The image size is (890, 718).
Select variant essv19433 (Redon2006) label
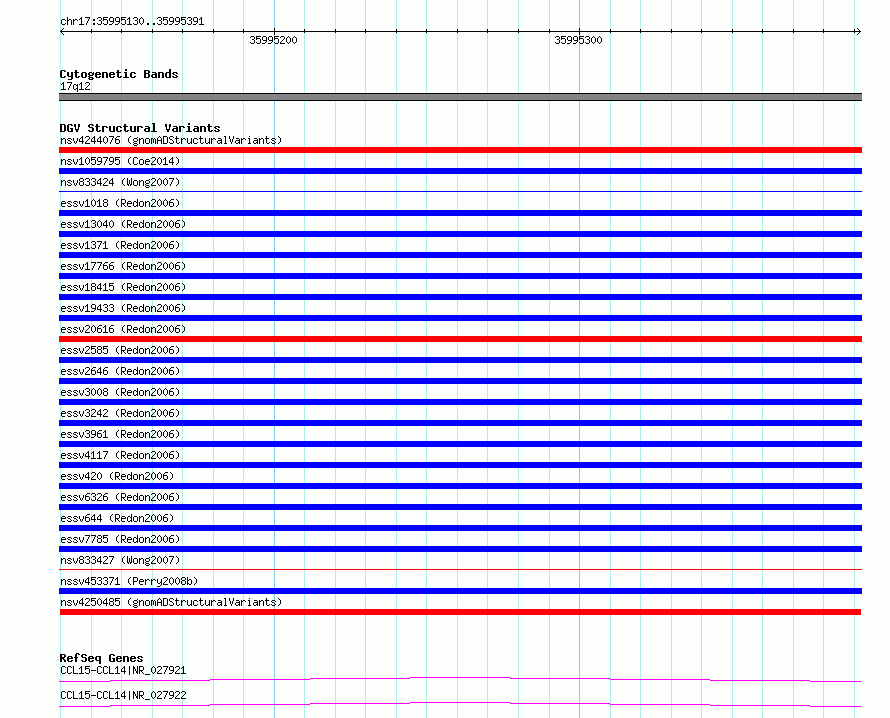point(123,308)
